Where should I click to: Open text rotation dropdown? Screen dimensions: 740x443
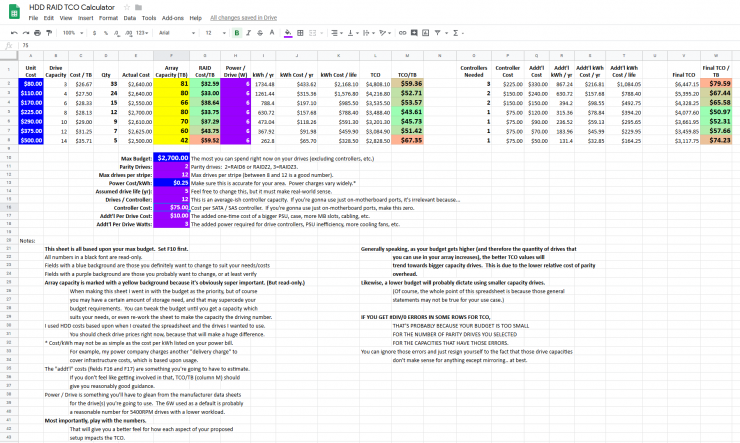pyautogui.click(x=385, y=33)
